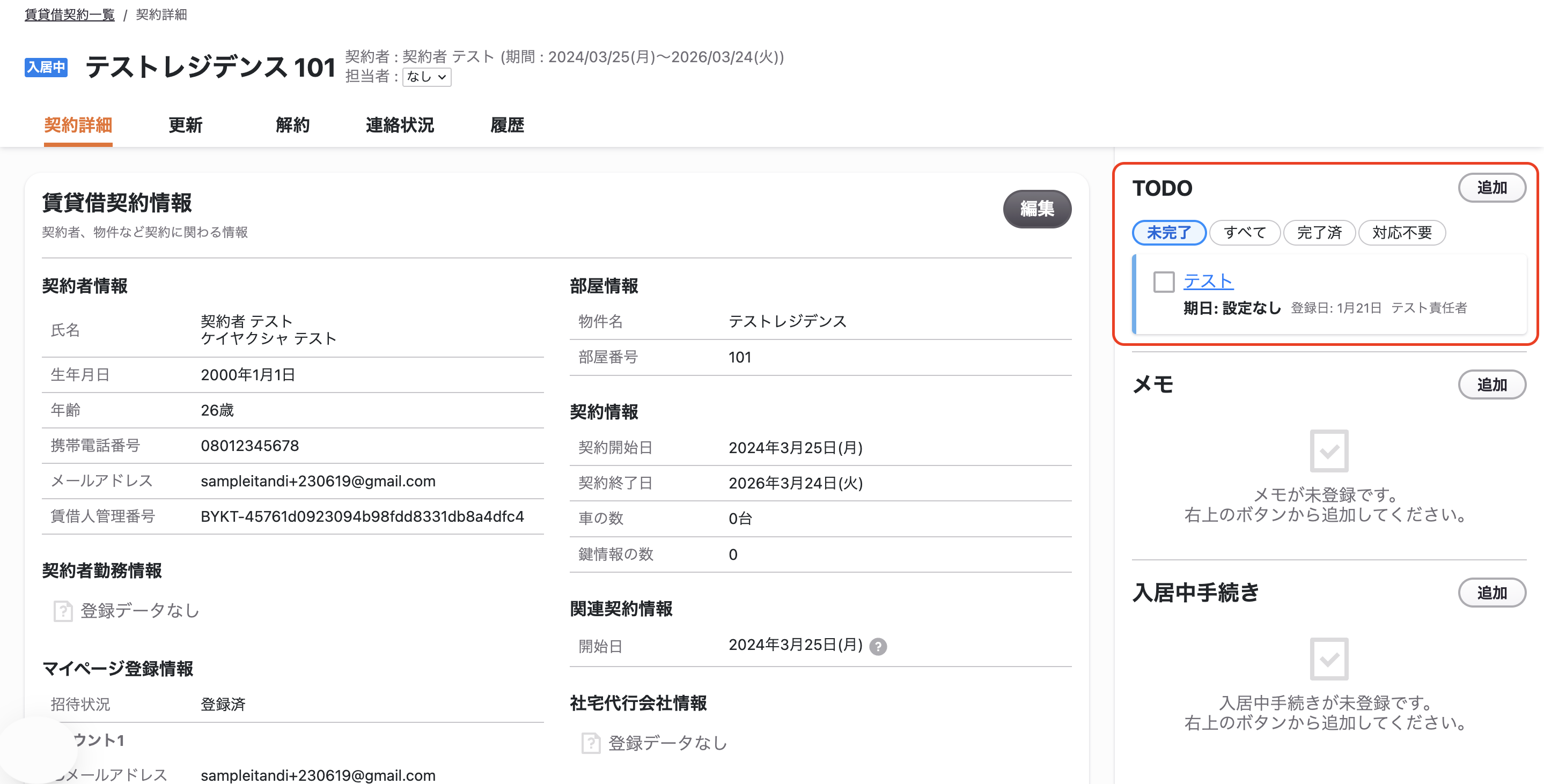Screen dimensions: 1544x784
Task: Click the 関連契約情報 開始日 value
Action: pos(796,645)
